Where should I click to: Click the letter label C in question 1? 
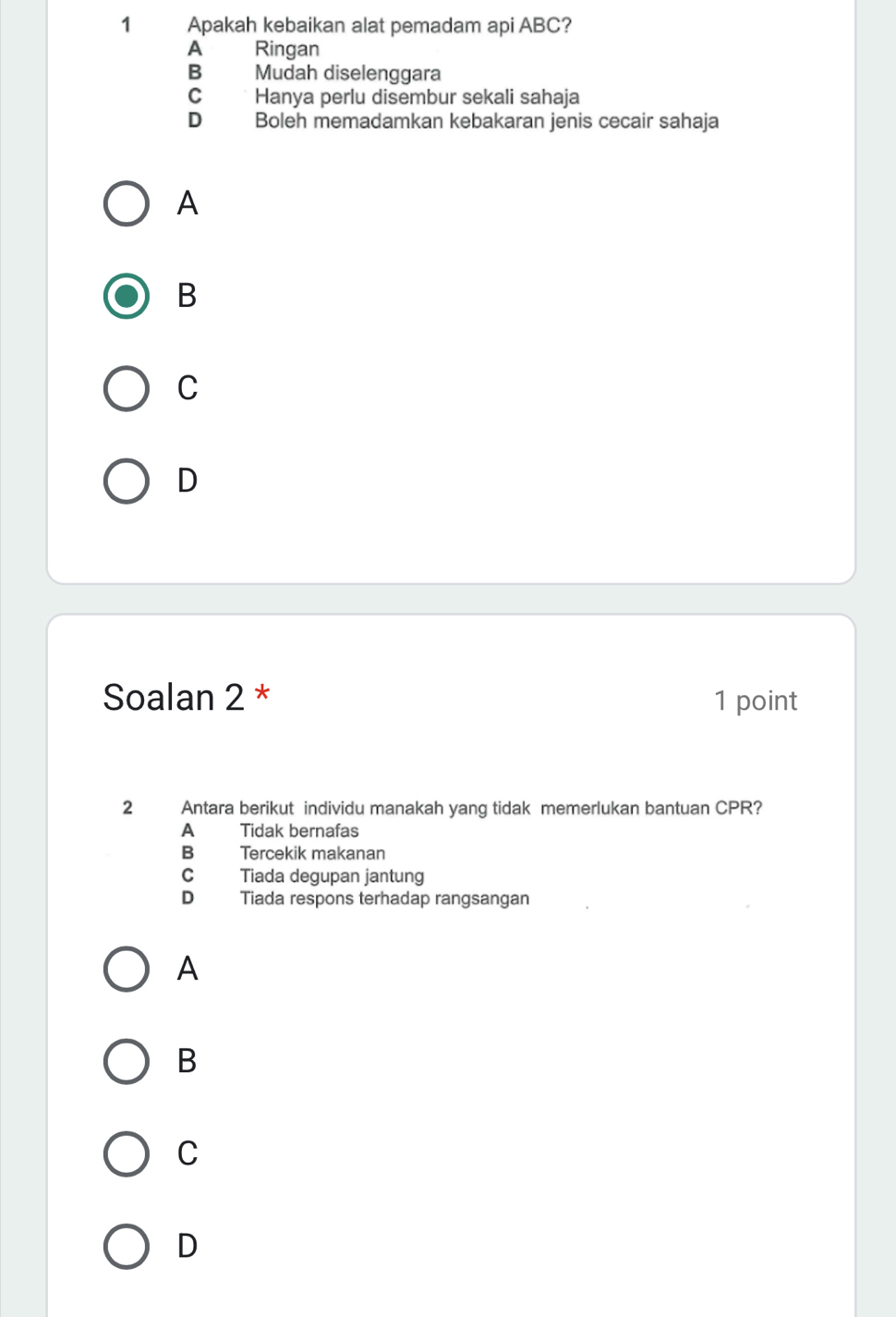tap(188, 388)
